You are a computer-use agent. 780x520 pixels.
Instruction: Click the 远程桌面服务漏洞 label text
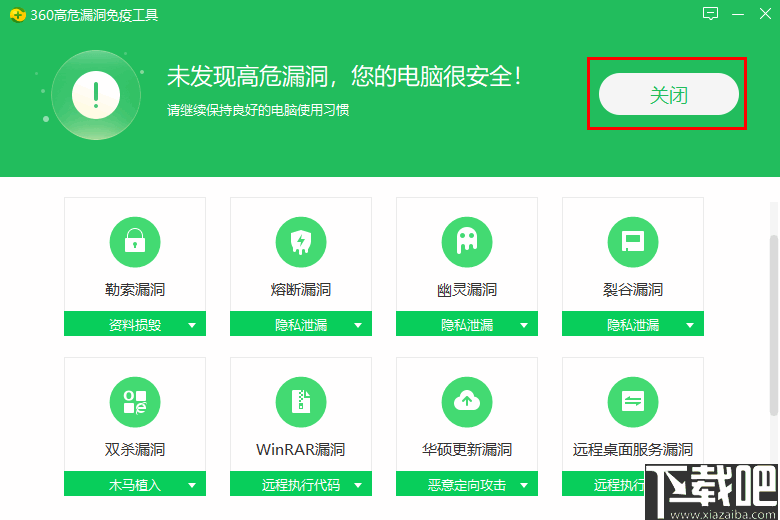point(633,450)
